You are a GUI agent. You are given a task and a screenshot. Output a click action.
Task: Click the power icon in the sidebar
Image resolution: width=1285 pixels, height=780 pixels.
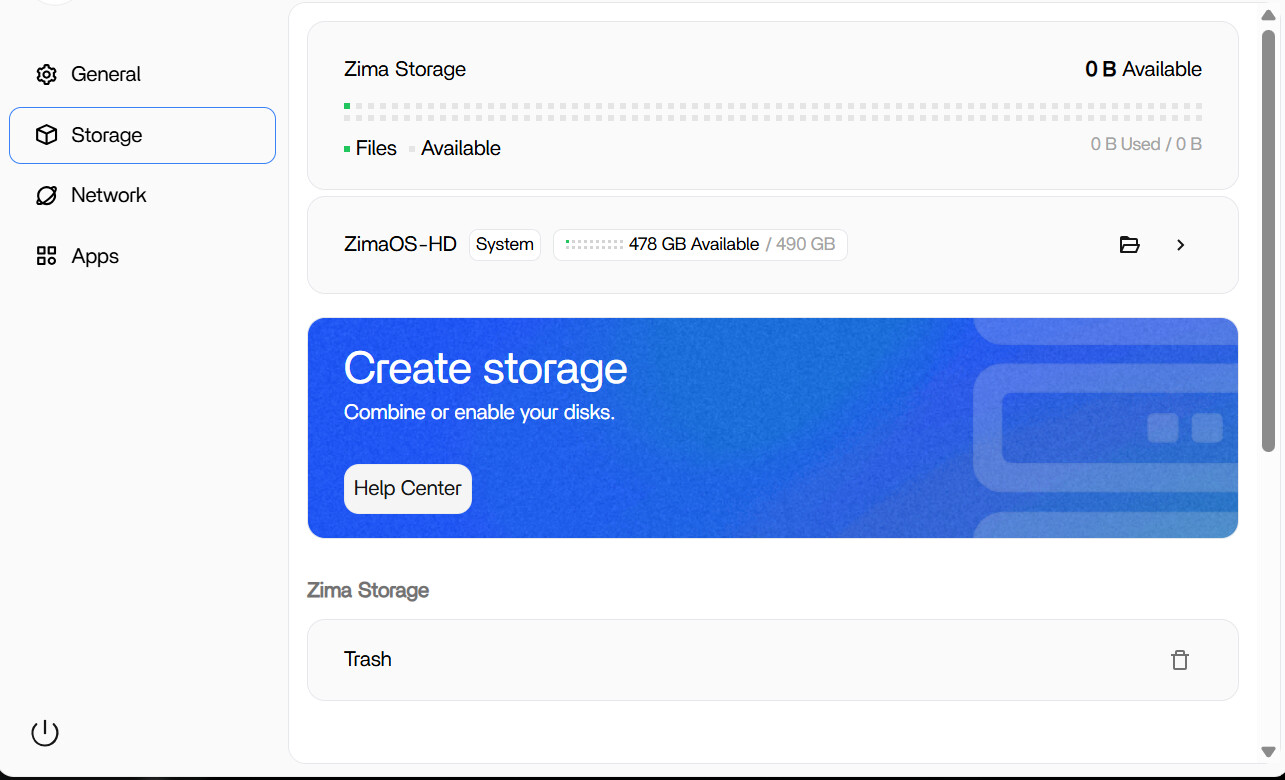pos(45,733)
